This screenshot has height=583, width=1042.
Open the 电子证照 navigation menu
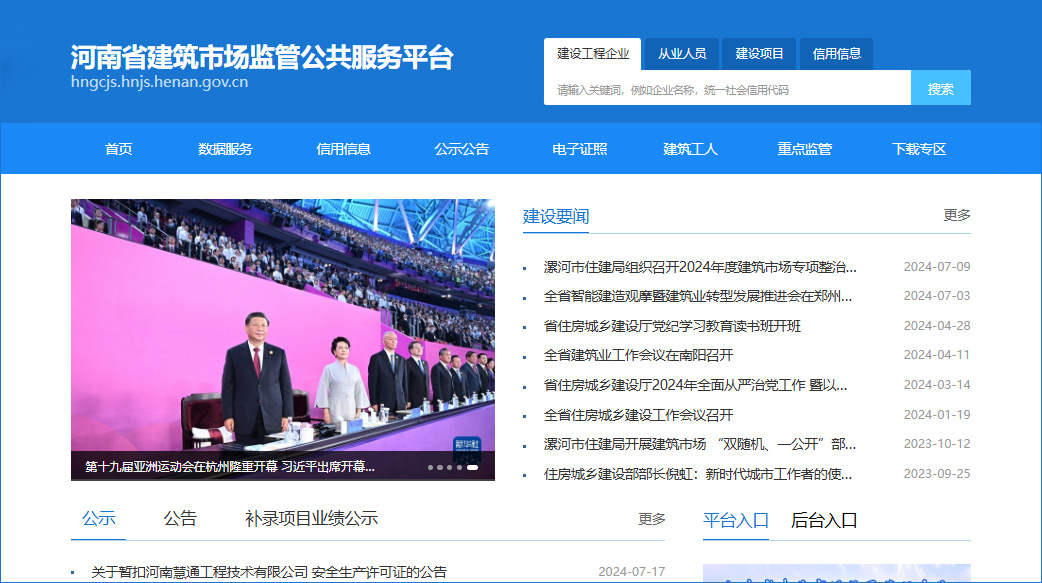[579, 149]
